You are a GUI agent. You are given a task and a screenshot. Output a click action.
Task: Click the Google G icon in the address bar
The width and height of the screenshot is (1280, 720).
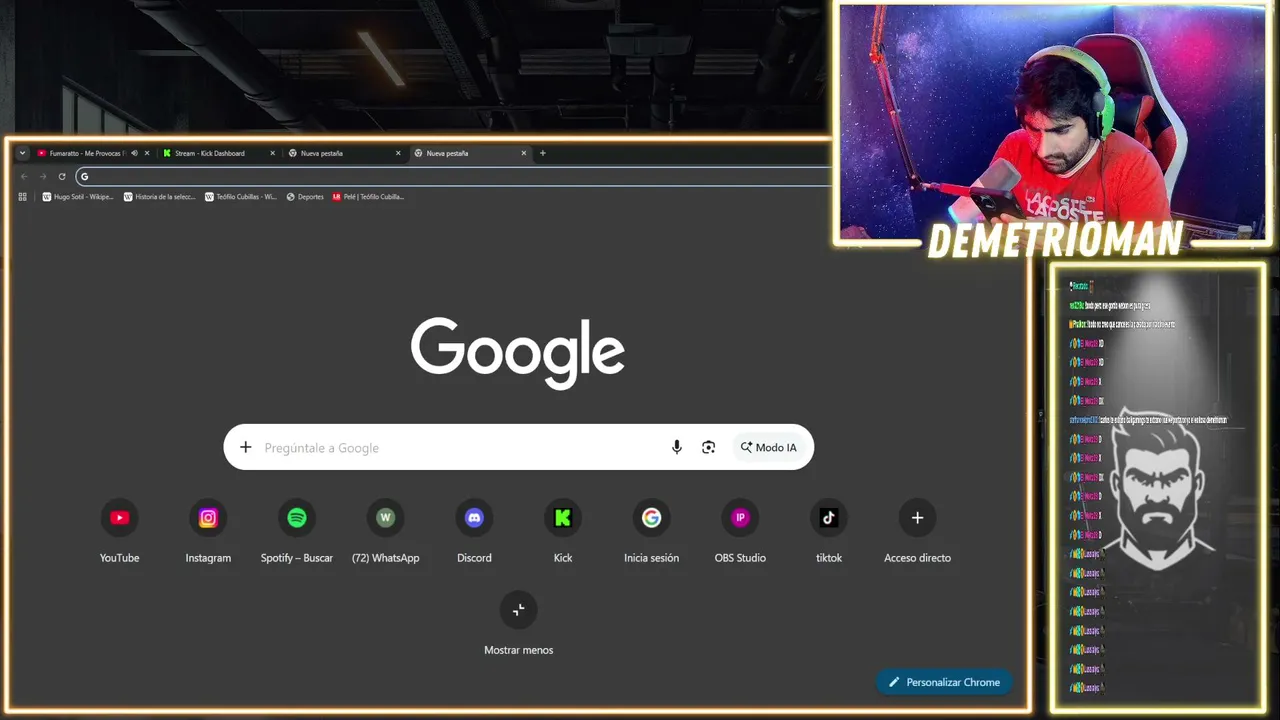(85, 176)
